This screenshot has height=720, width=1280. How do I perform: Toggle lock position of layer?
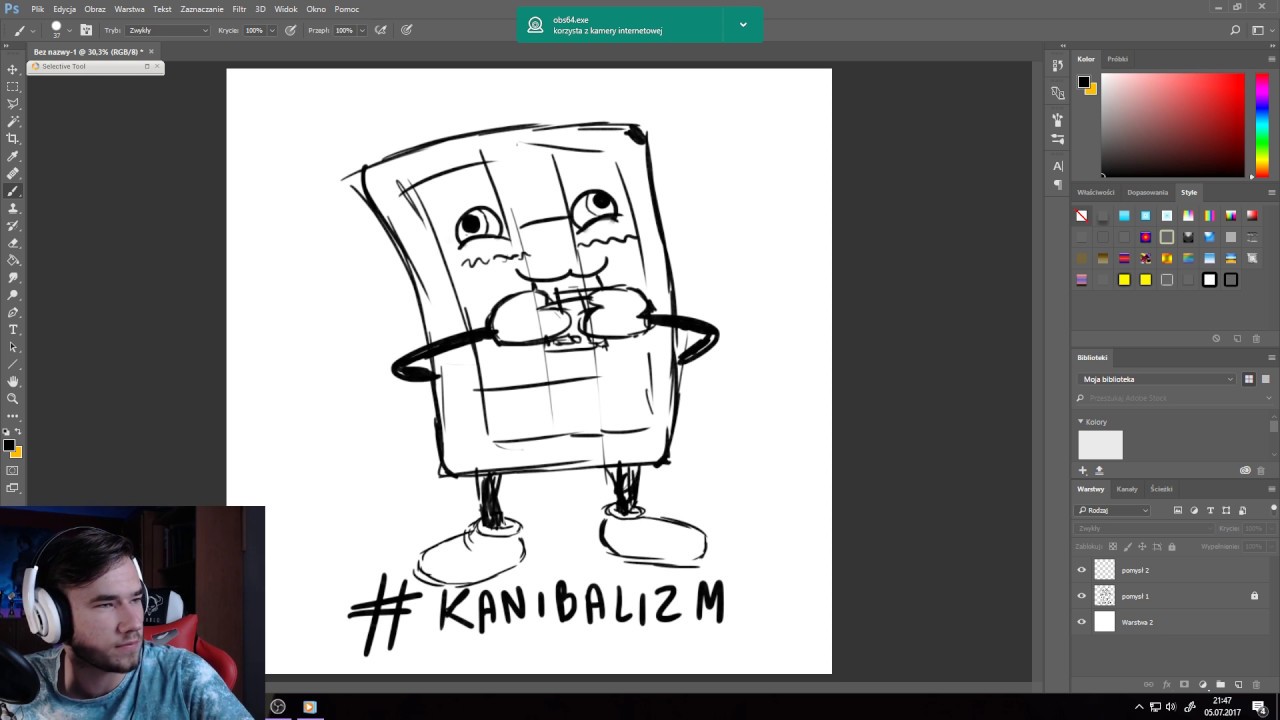point(1143,547)
